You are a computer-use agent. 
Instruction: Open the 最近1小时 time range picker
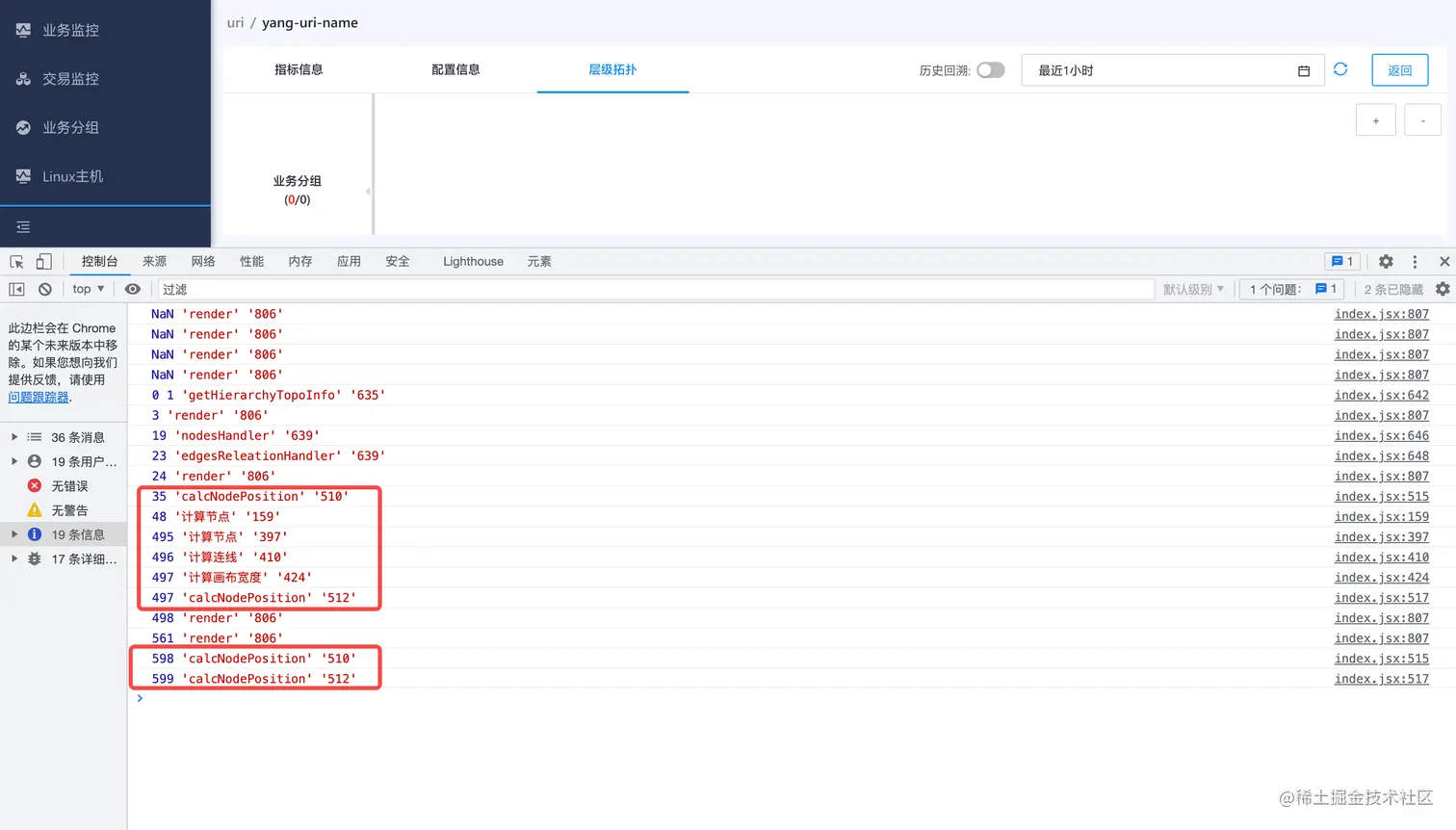(x=1174, y=70)
